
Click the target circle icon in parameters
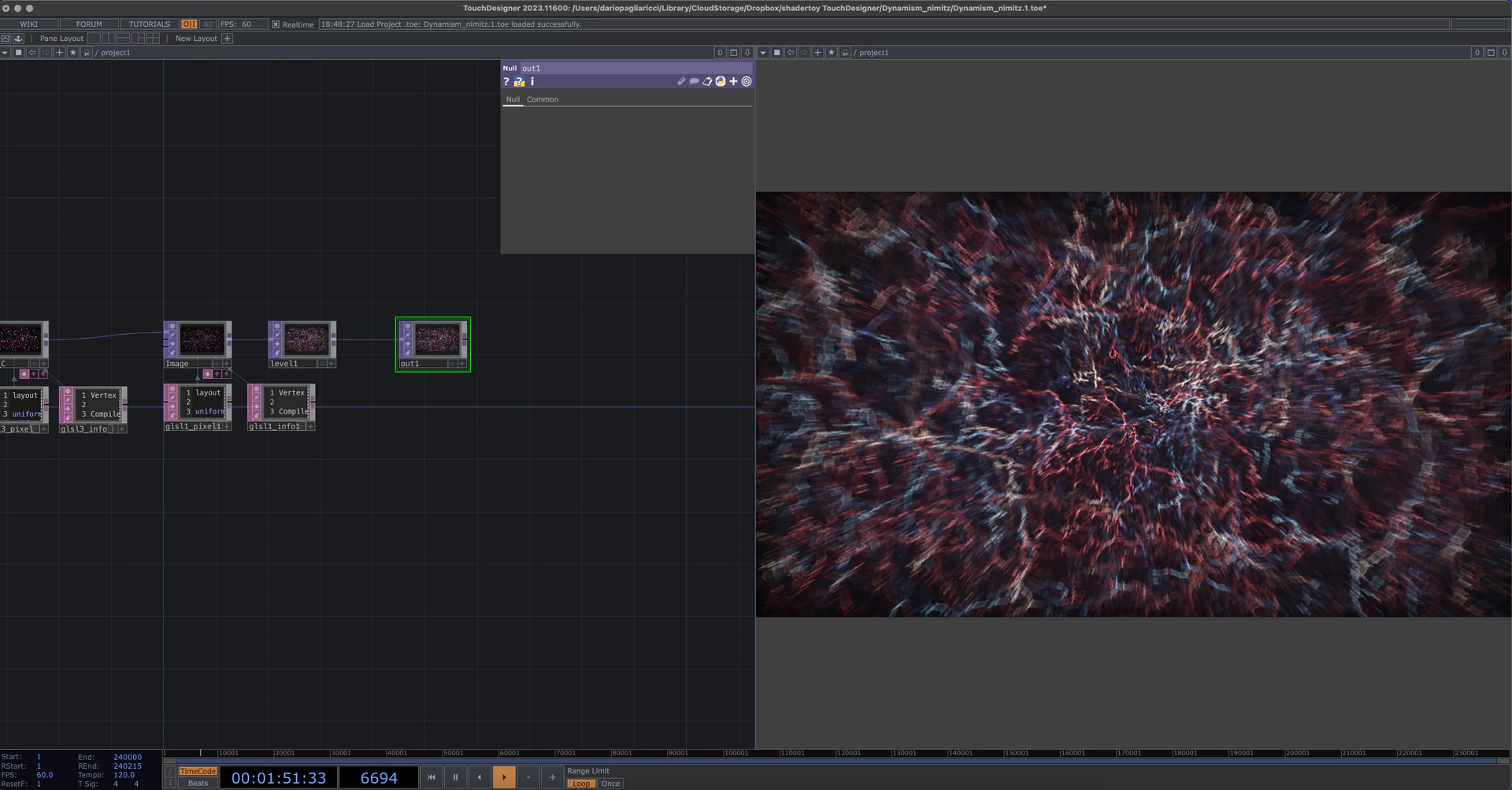[x=747, y=81]
